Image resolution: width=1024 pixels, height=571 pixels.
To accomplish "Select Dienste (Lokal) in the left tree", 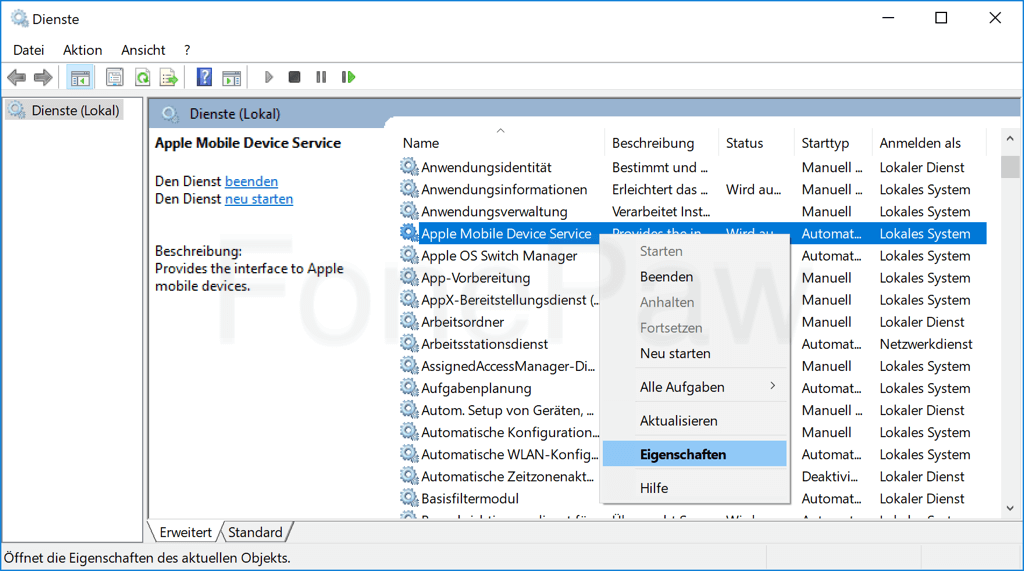I will 64,110.
